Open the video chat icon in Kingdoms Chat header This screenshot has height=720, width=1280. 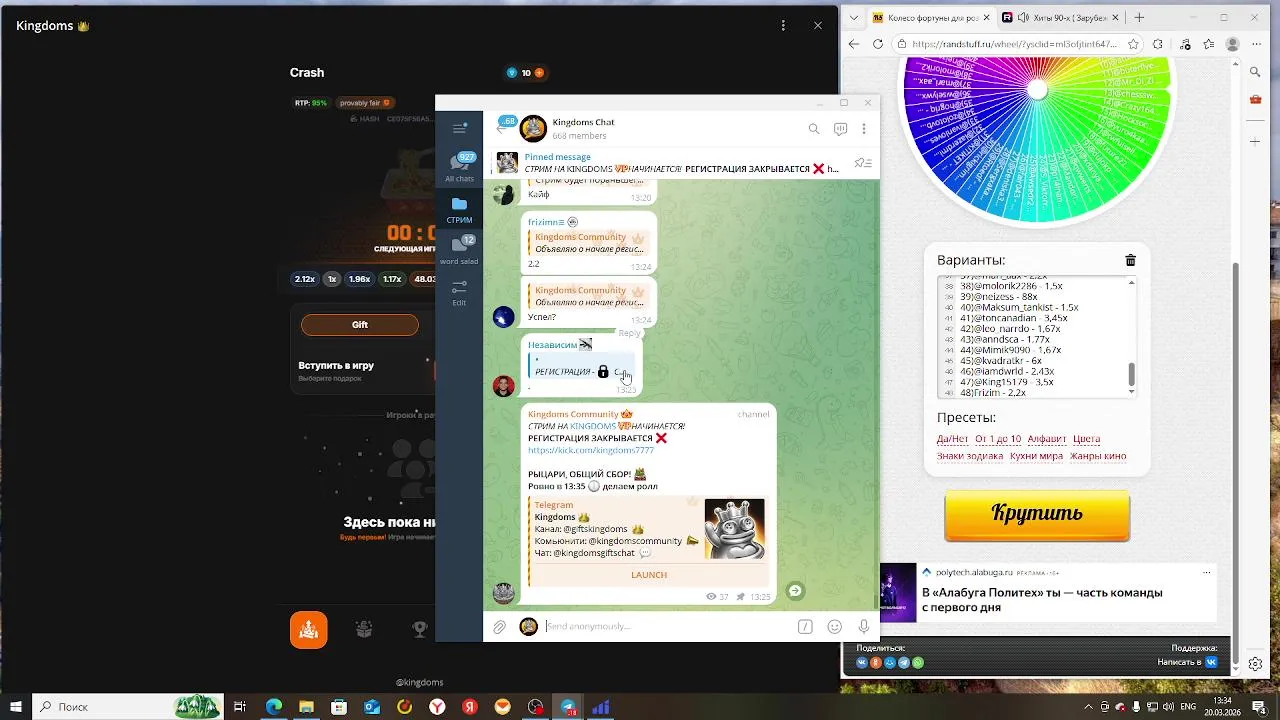coord(840,129)
